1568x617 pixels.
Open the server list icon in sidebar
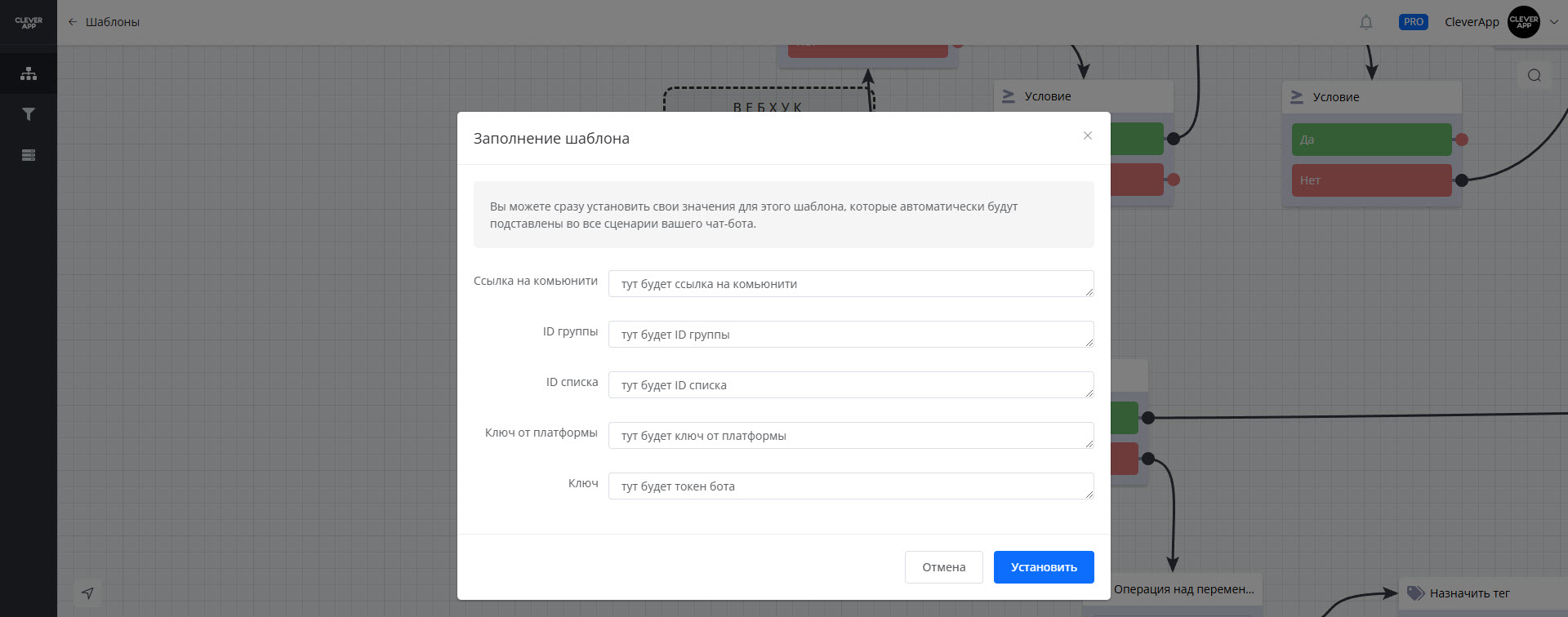(29, 155)
